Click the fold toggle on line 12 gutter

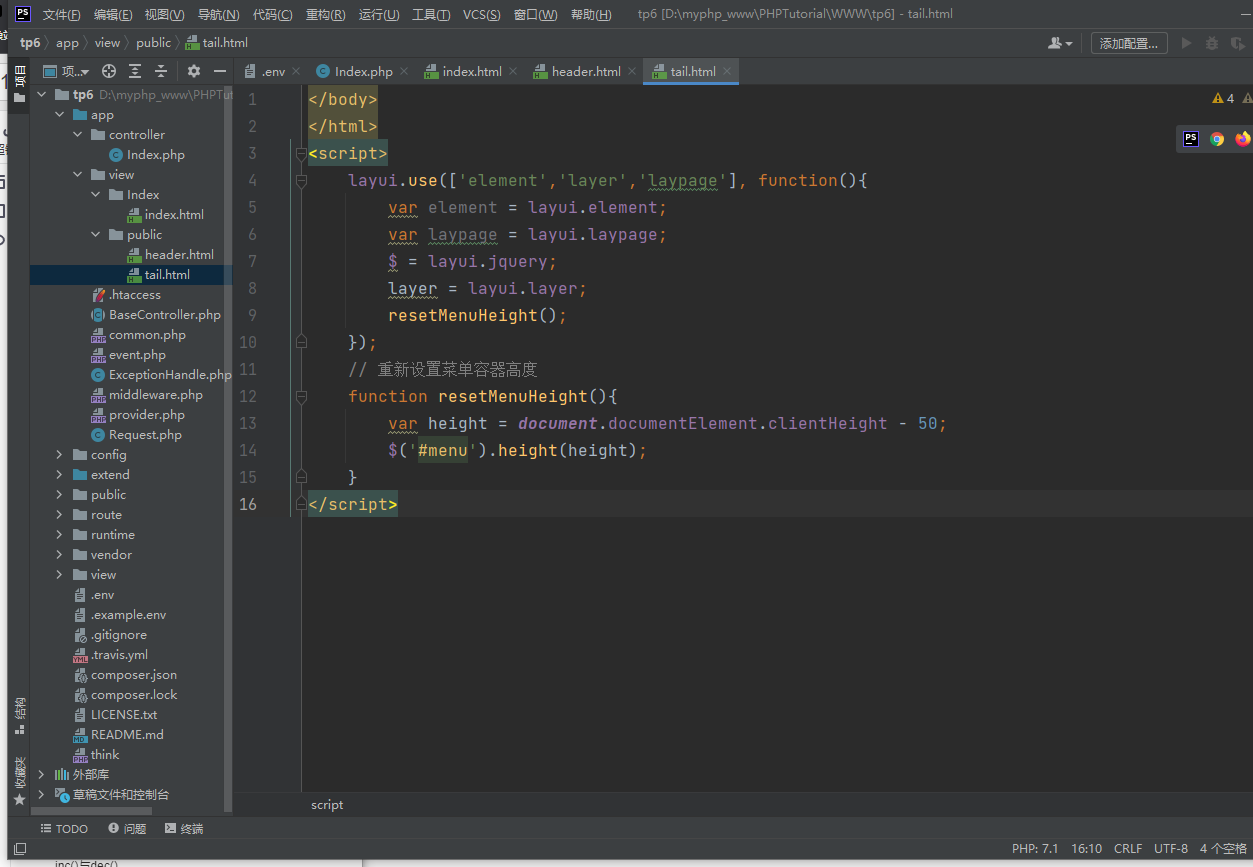click(x=301, y=397)
